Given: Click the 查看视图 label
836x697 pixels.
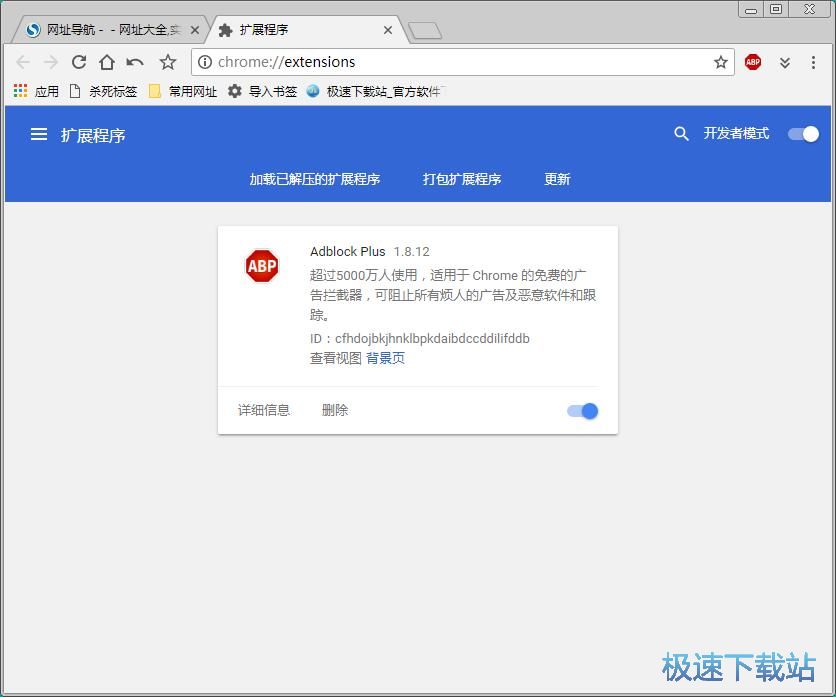Looking at the screenshot, I should [x=336, y=358].
